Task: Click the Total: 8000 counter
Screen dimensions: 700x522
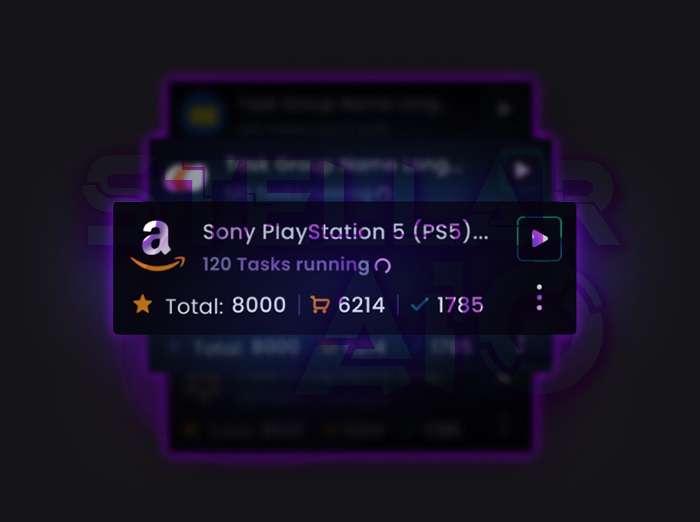Action: point(225,305)
